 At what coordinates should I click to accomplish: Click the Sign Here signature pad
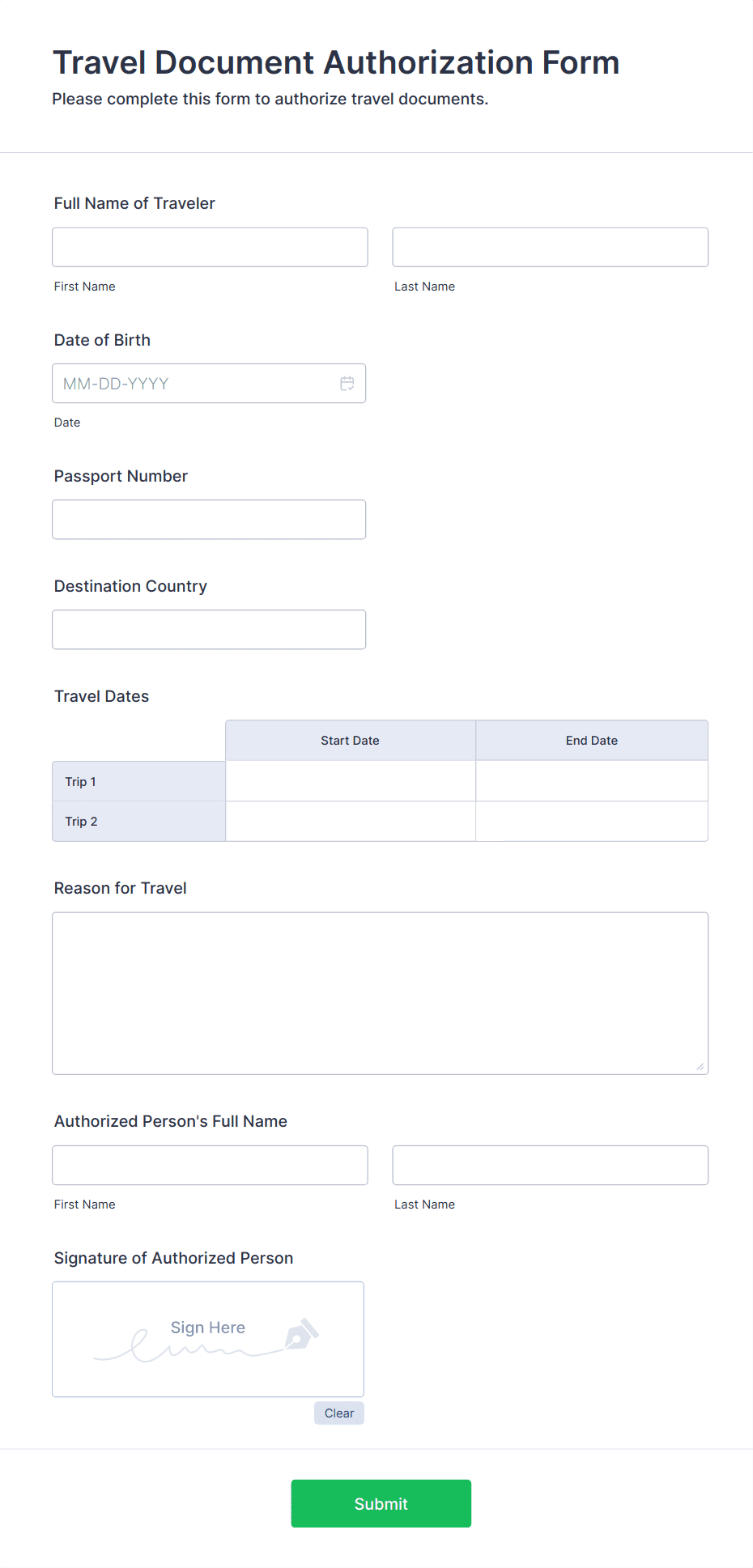208,1339
